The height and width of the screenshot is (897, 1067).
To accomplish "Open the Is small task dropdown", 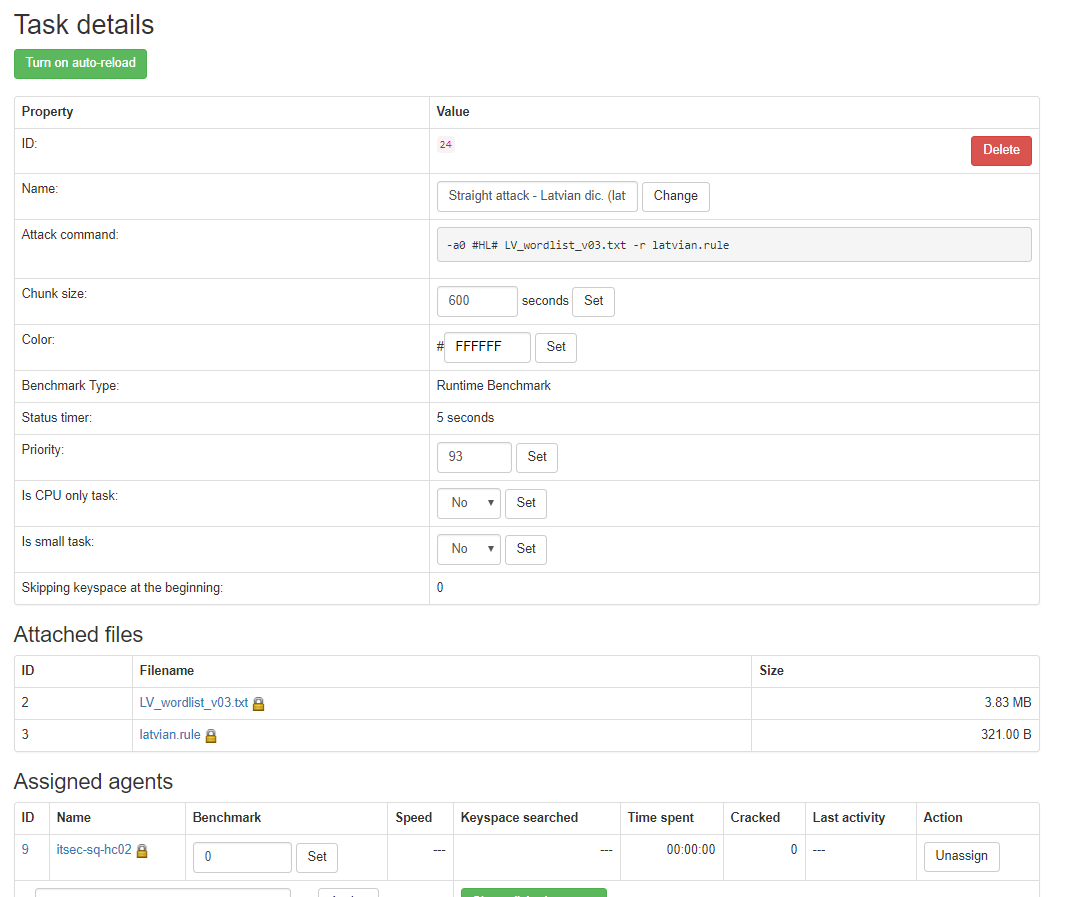I will 469,549.
